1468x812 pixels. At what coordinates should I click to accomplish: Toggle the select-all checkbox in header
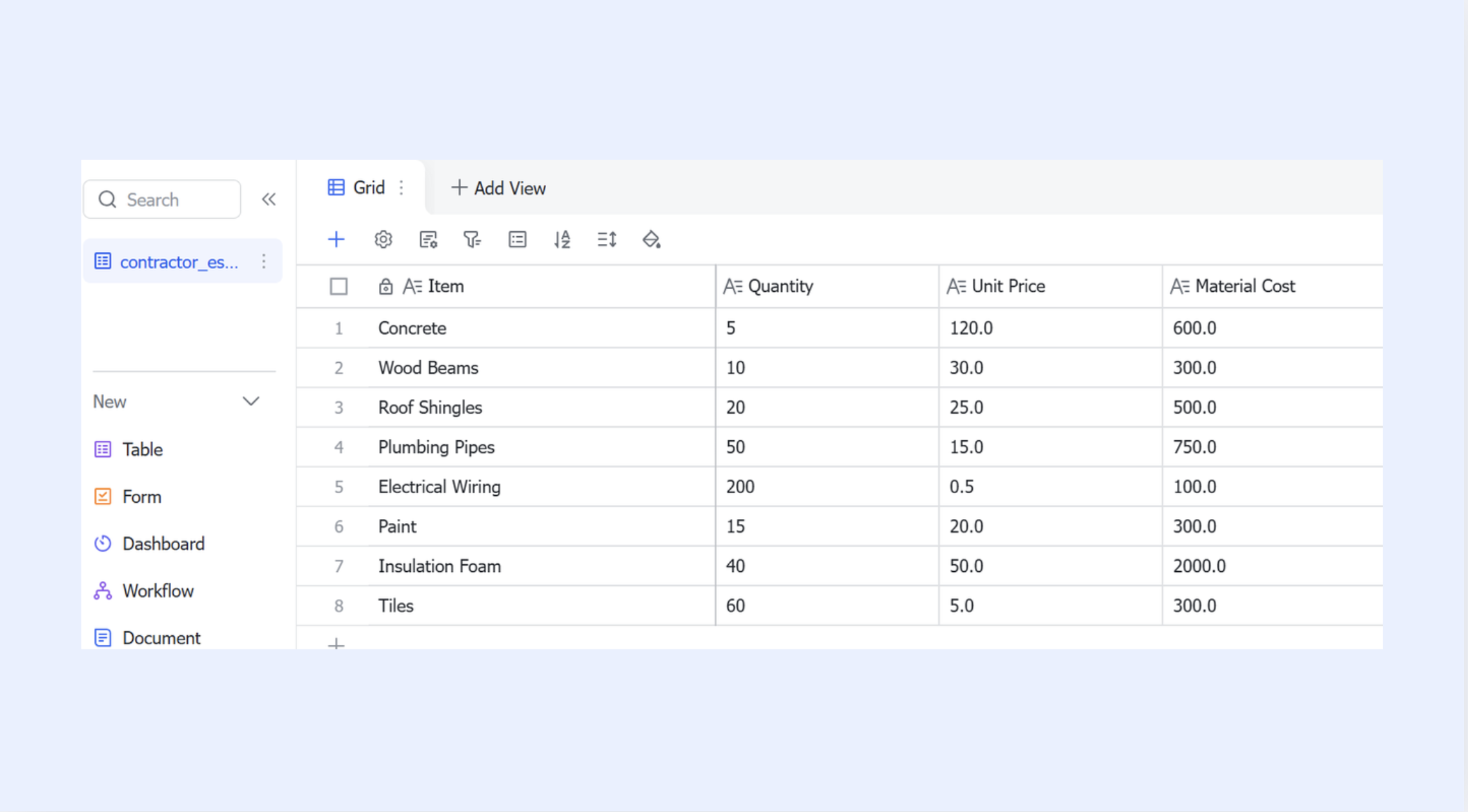point(338,287)
